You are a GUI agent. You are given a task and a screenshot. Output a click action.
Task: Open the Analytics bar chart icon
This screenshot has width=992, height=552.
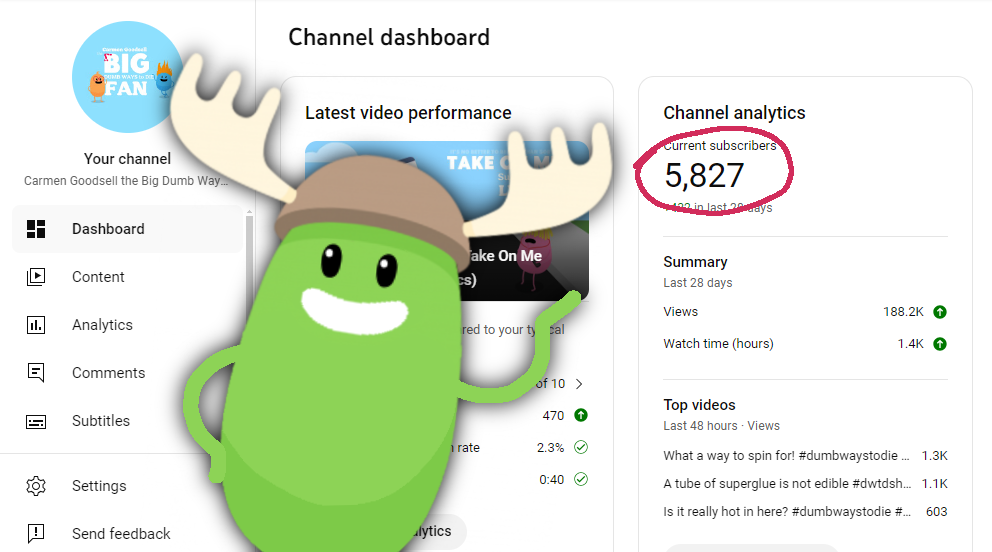[x=36, y=325]
